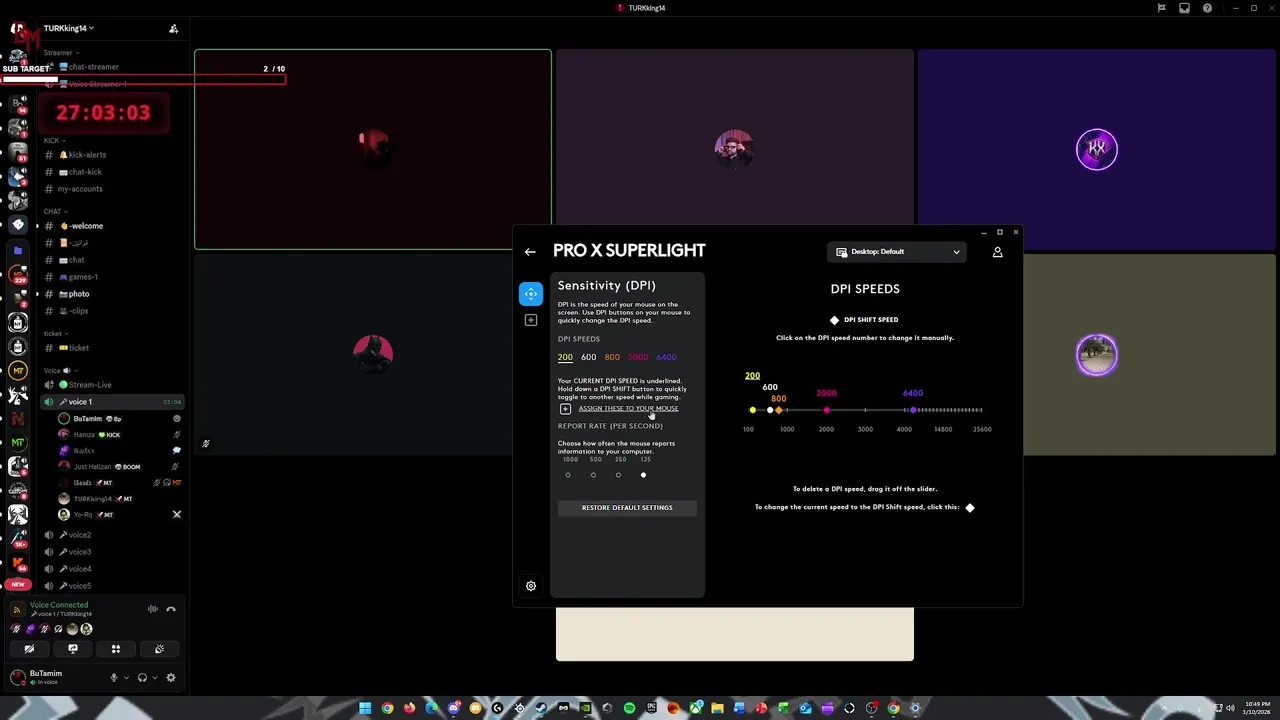Select the 600 DPI speed
This screenshot has height=720, width=1280.
[588, 357]
